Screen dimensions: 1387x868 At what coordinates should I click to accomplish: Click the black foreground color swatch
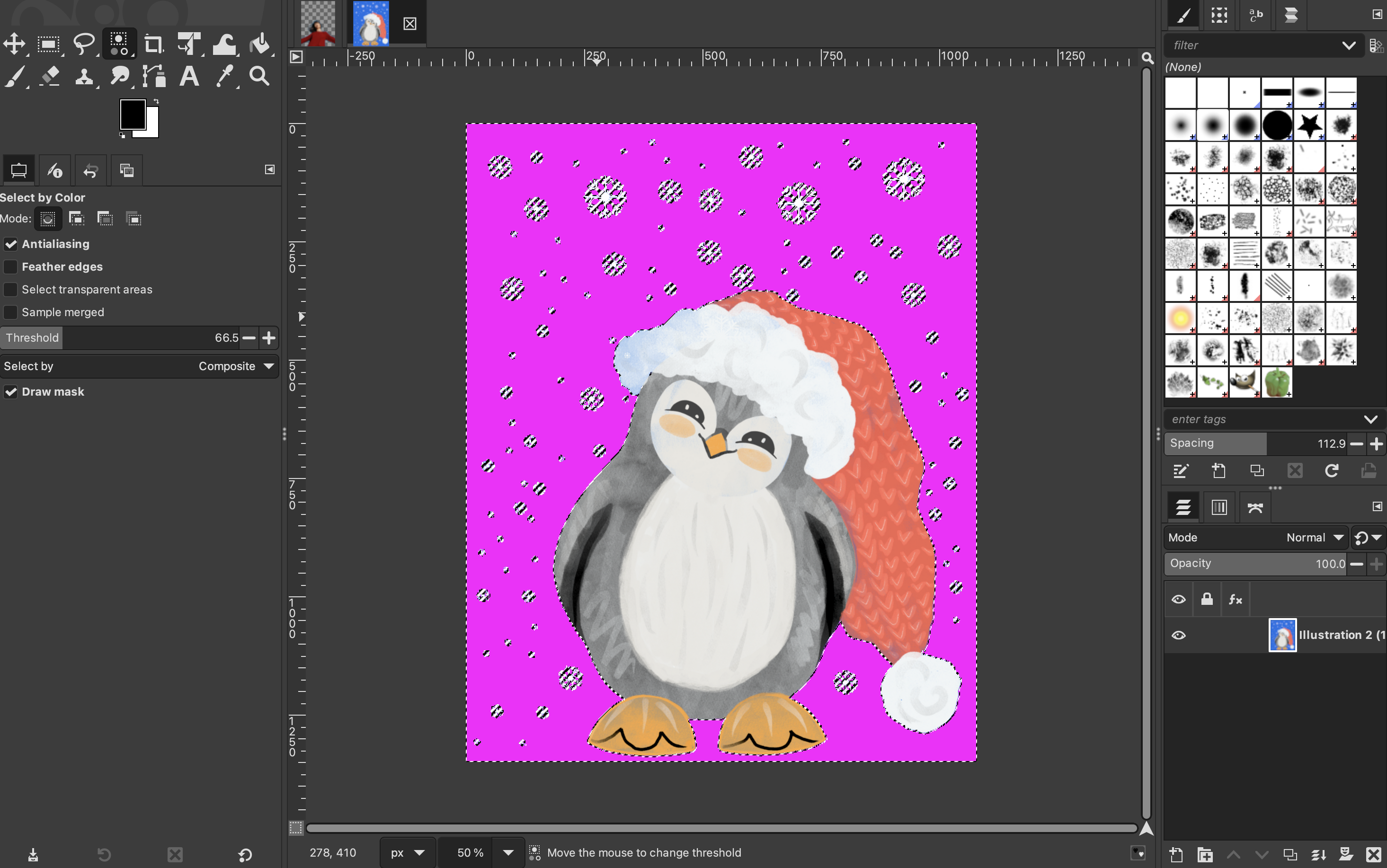[132, 114]
